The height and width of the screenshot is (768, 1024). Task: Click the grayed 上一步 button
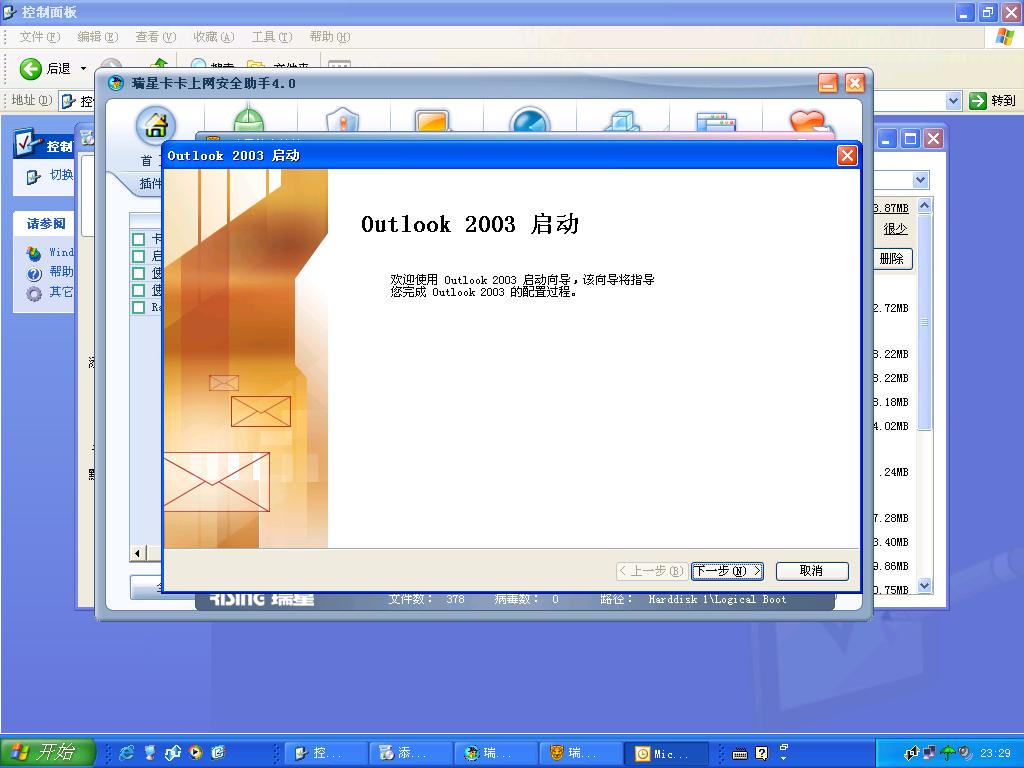point(651,571)
